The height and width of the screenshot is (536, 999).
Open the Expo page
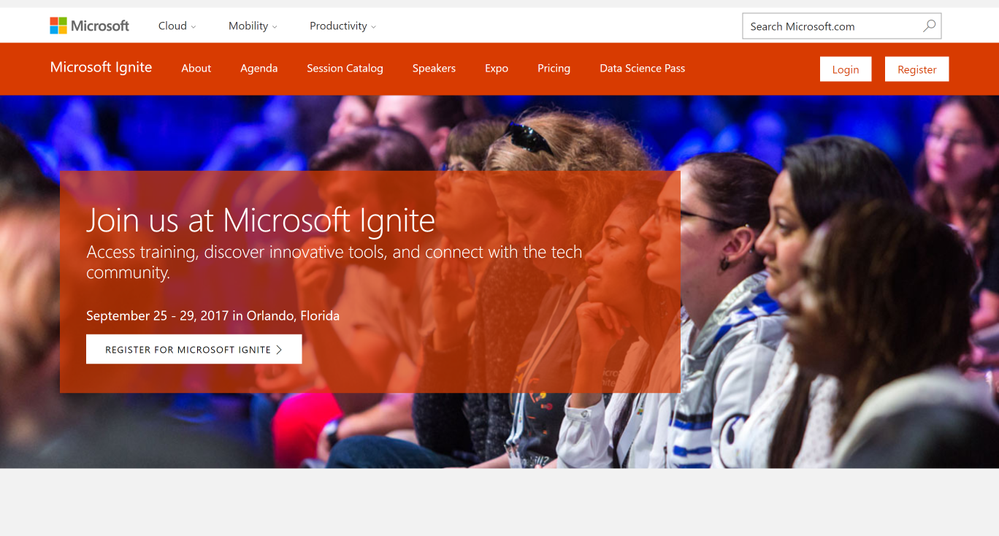[496, 68]
